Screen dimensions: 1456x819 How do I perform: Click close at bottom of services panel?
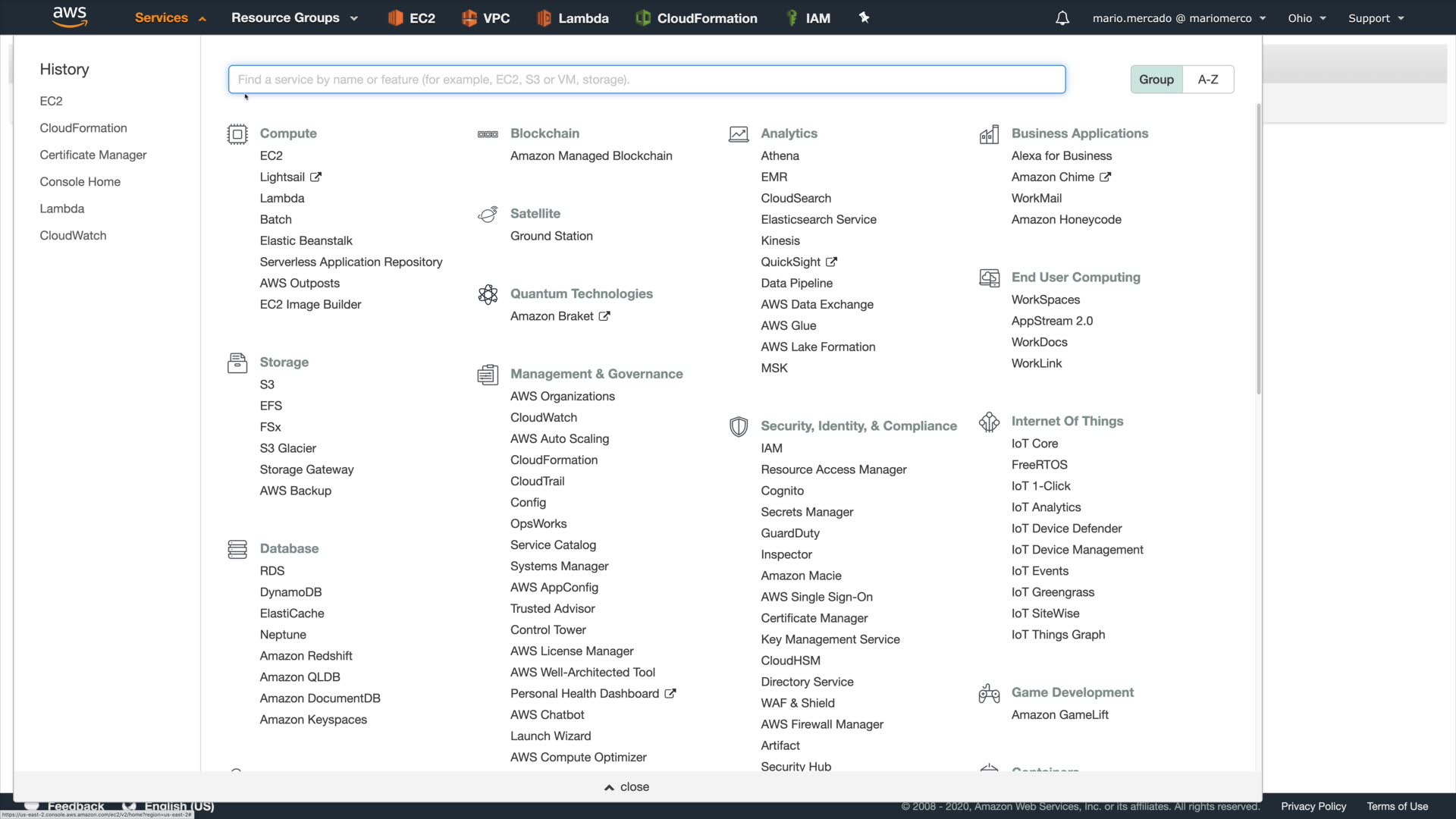627,787
